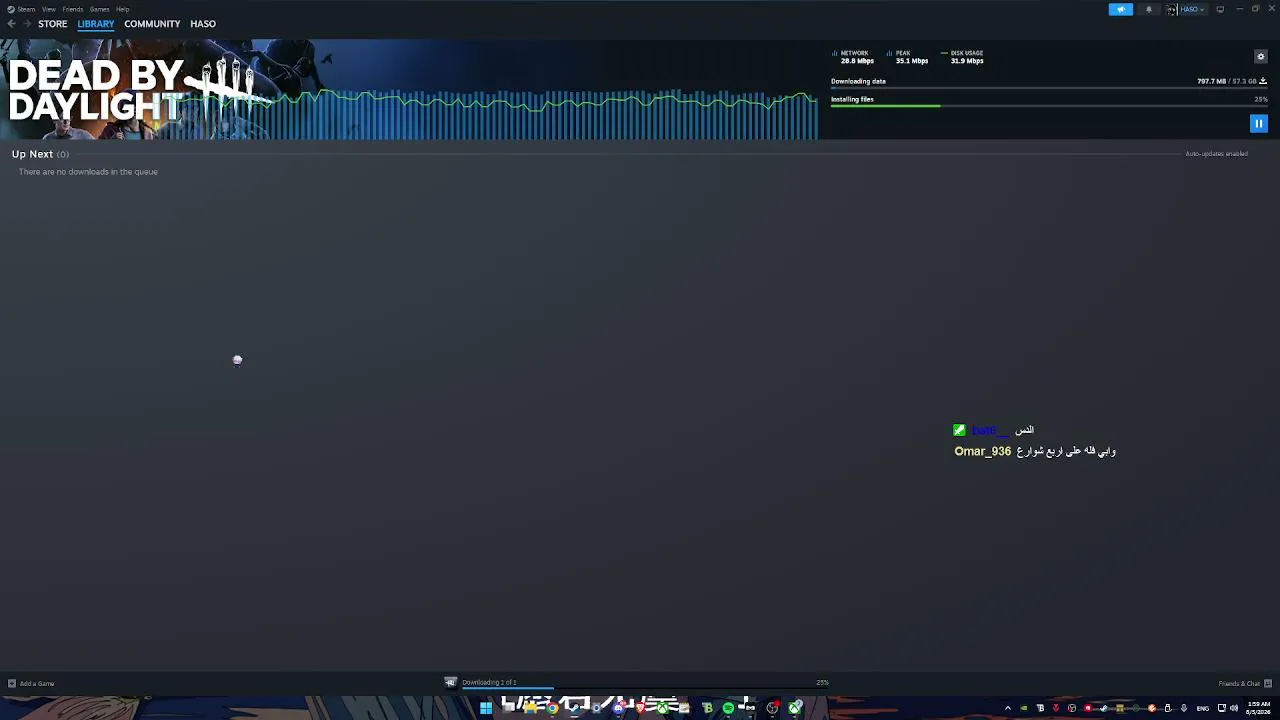Open the Games menu

click(x=99, y=9)
